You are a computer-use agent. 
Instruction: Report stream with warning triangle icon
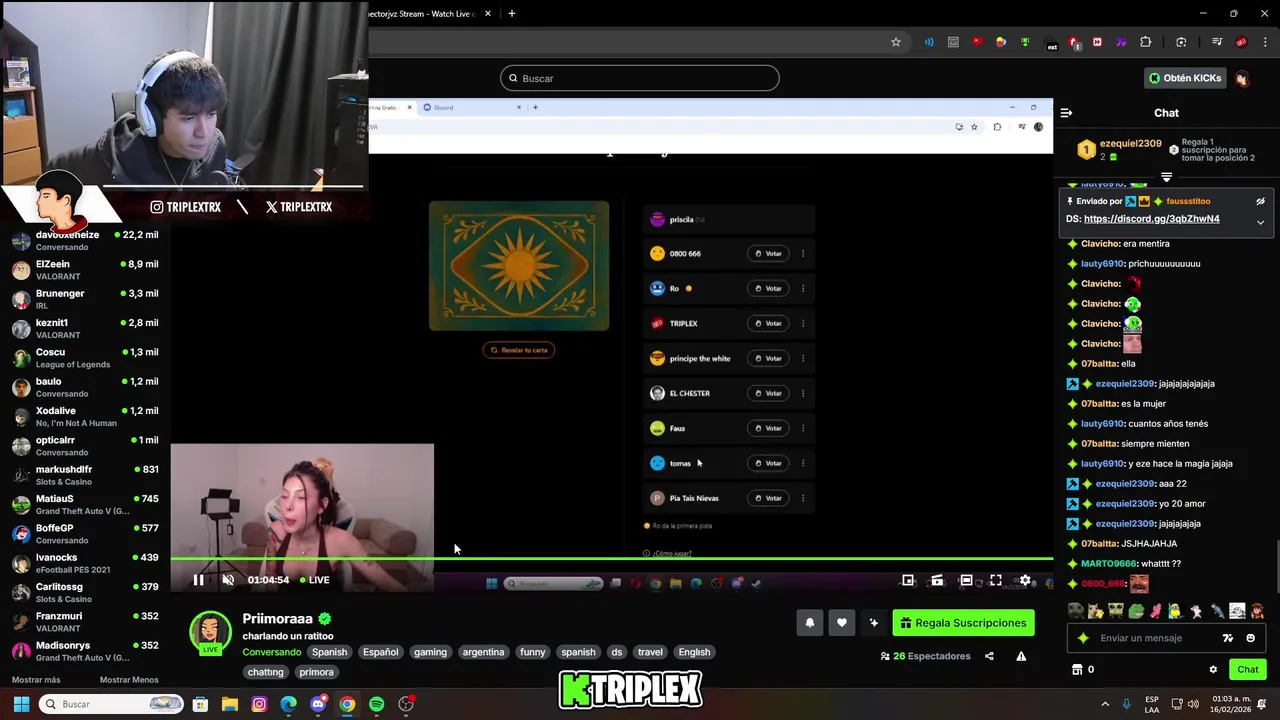1021,656
